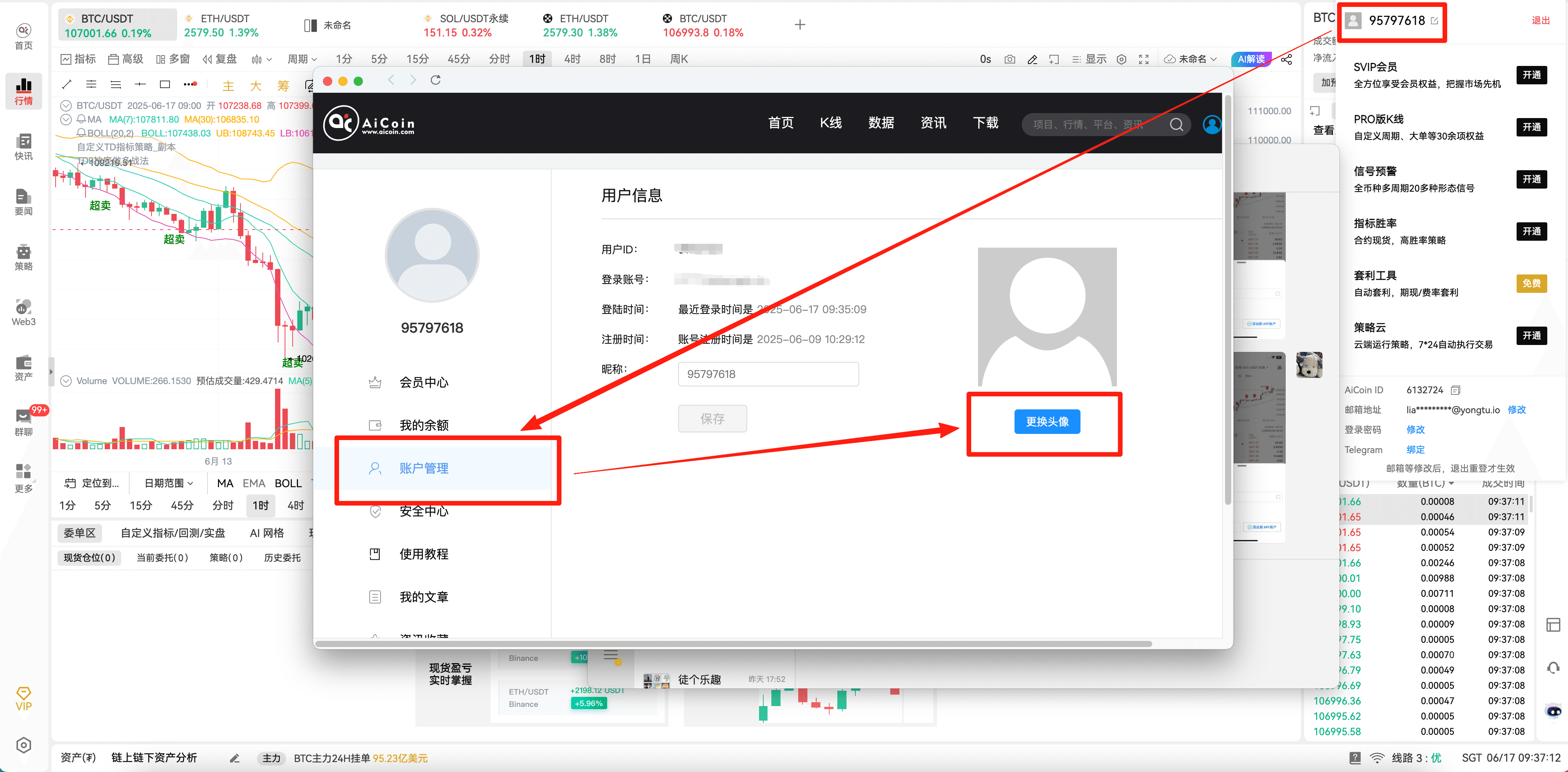The image size is (1568, 772).
Task: Click 免费 for 套利工具
Action: 1532,284
